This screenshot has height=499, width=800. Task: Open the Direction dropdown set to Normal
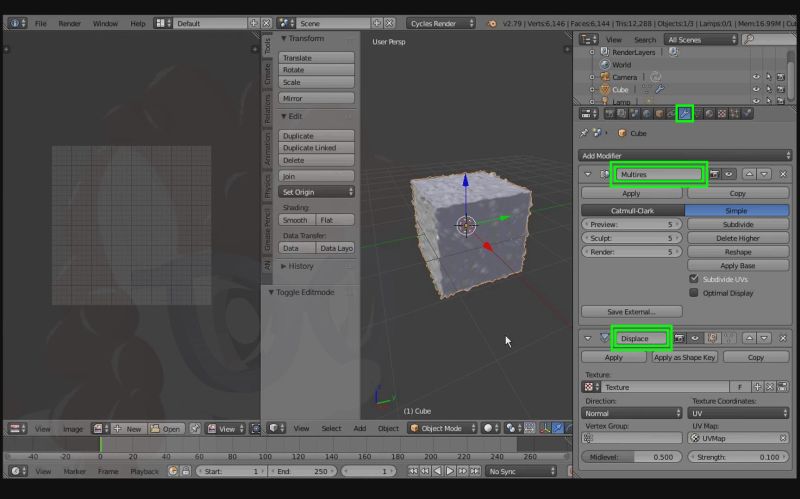pyautogui.click(x=632, y=413)
